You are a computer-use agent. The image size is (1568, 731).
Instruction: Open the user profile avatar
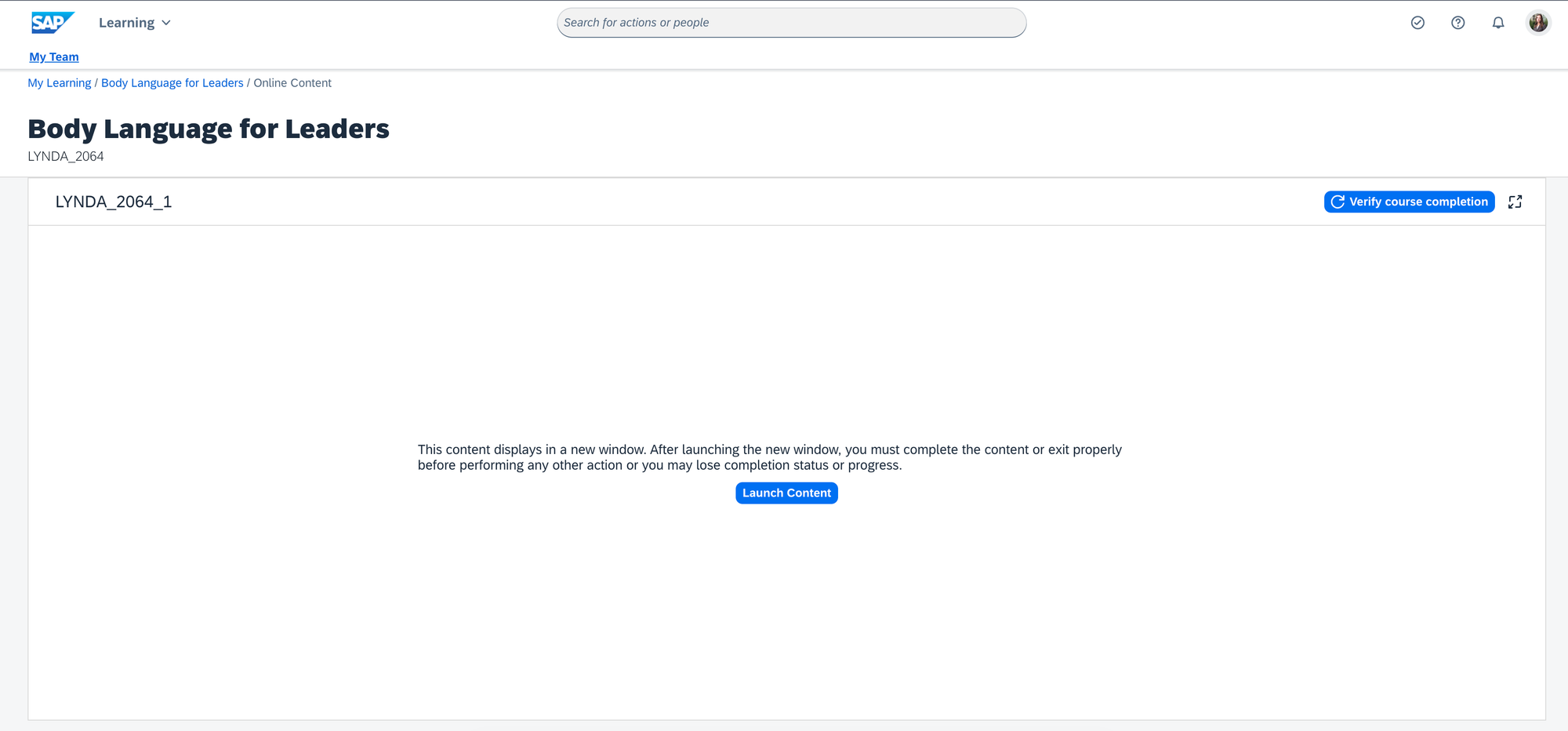pos(1538,23)
